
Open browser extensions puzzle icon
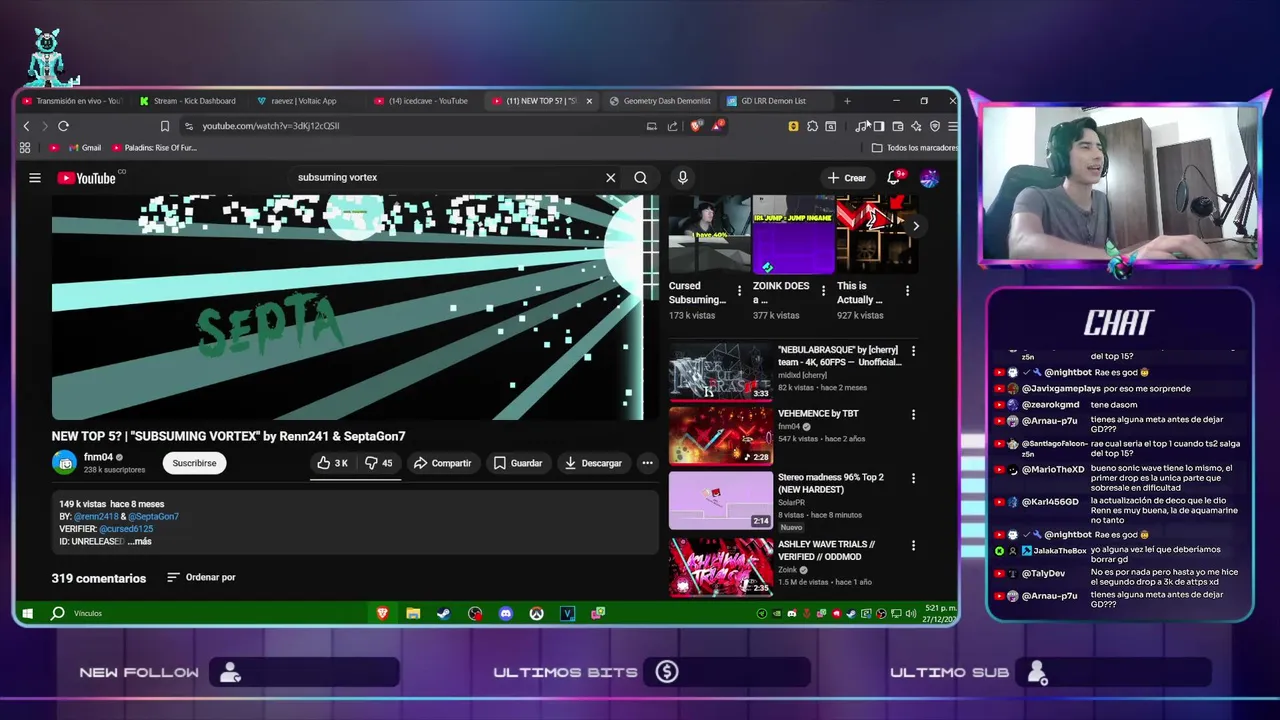[812, 126]
